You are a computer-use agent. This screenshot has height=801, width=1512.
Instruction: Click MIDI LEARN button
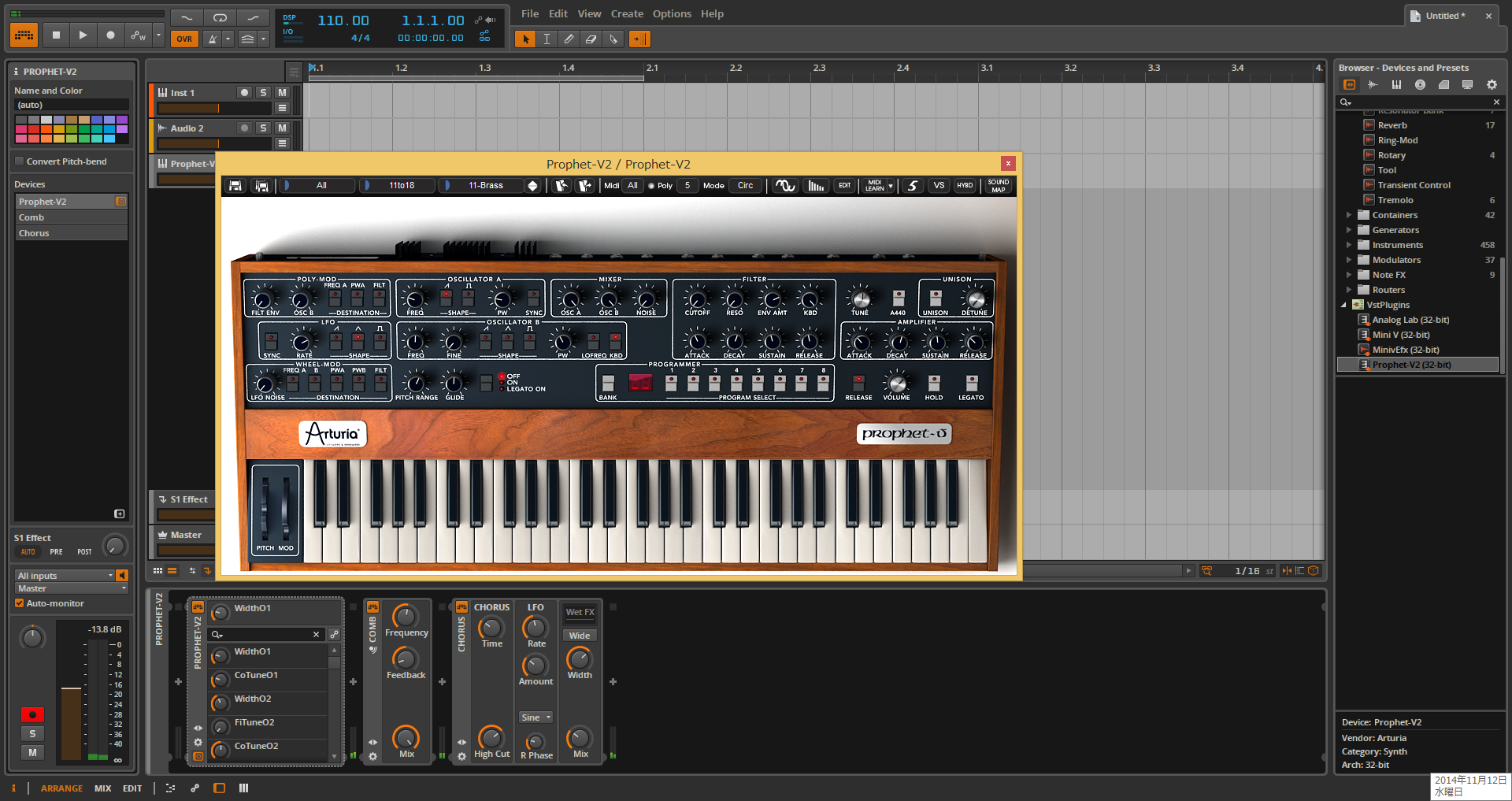(874, 186)
